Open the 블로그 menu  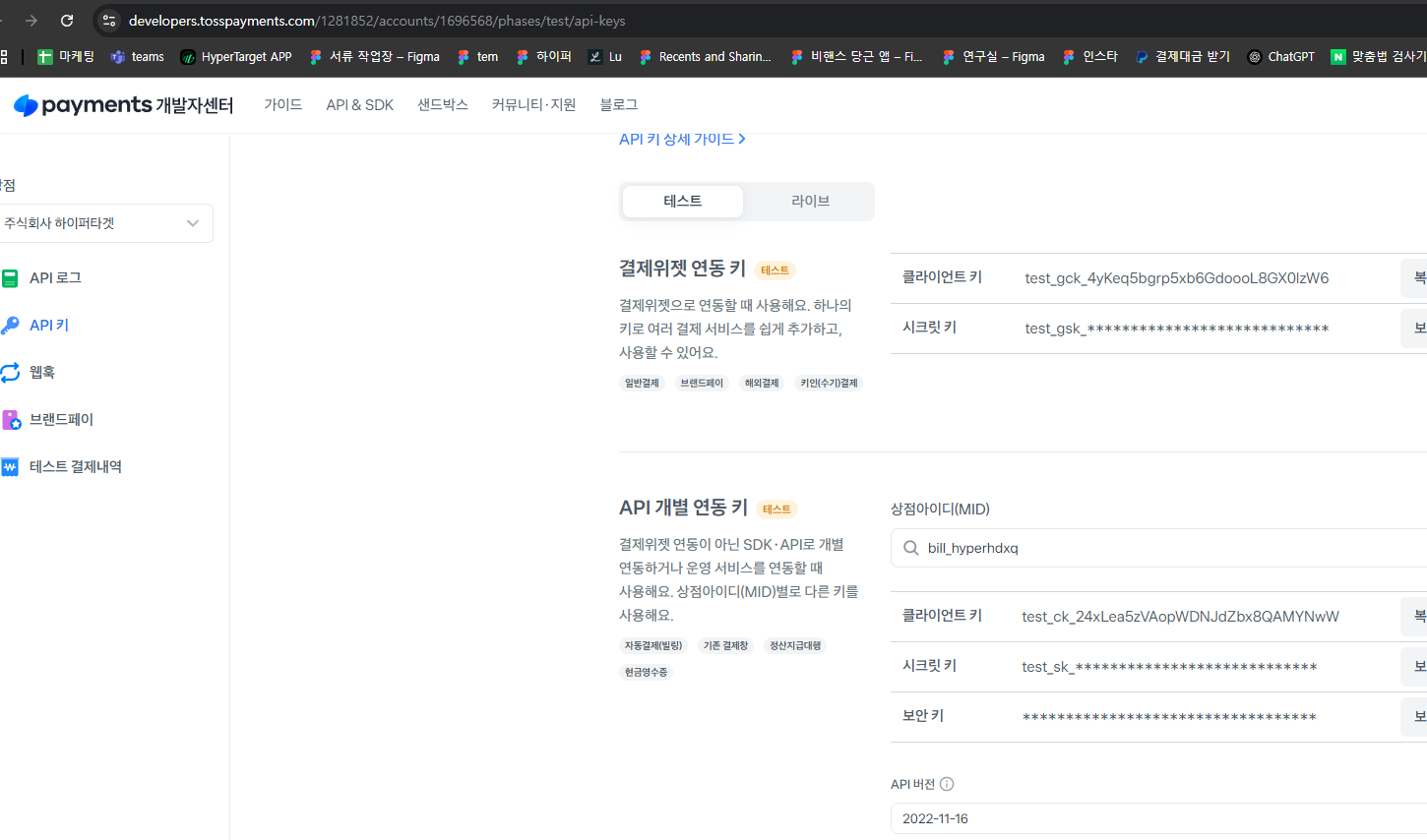click(618, 104)
